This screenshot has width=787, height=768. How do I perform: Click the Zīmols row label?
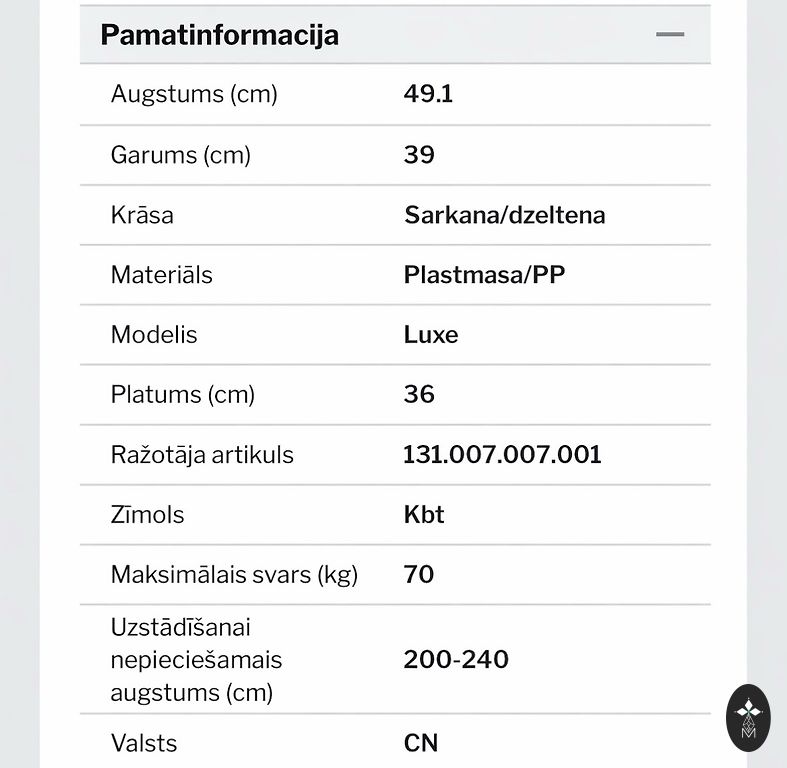[147, 515]
